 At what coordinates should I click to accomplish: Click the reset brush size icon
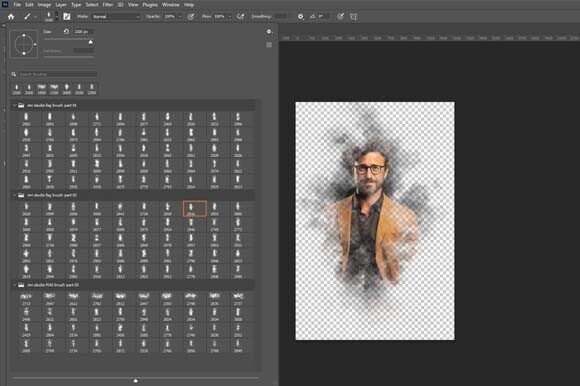pos(66,31)
